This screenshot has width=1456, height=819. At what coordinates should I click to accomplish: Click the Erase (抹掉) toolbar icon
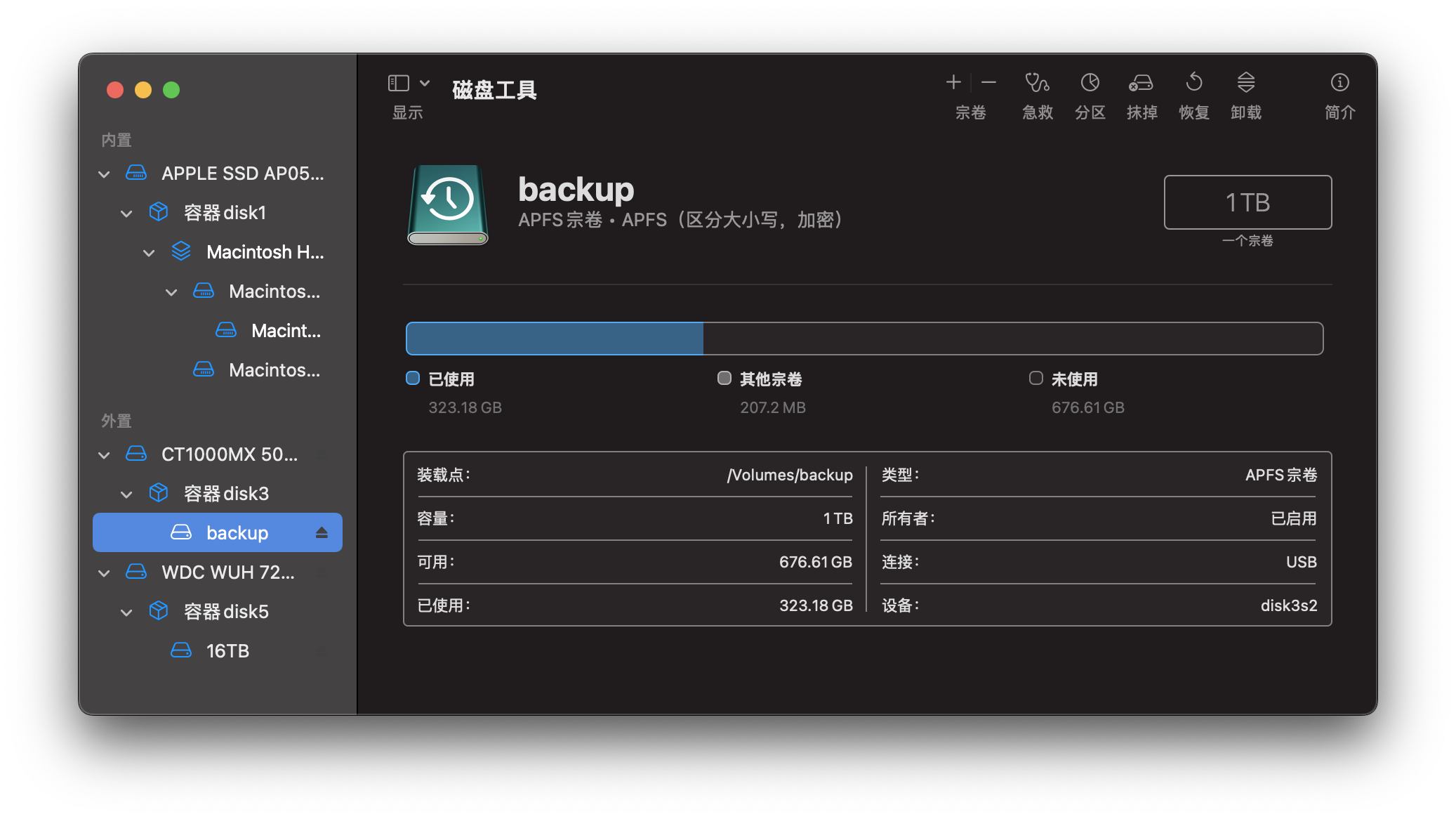point(1141,83)
